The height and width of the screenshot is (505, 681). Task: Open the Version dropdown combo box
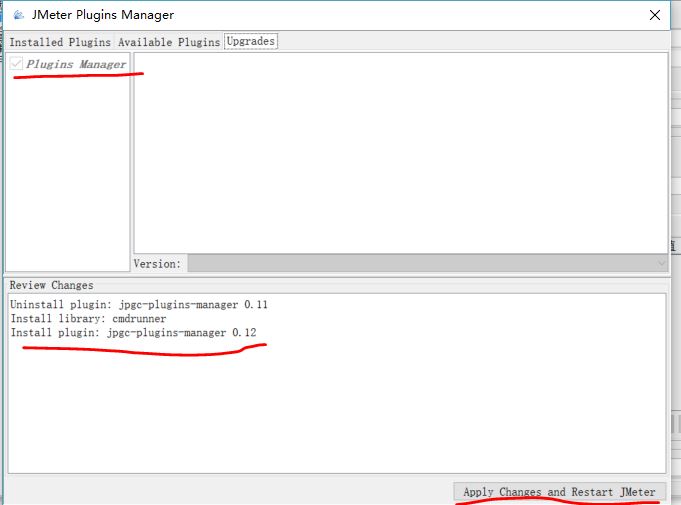[x=420, y=263]
